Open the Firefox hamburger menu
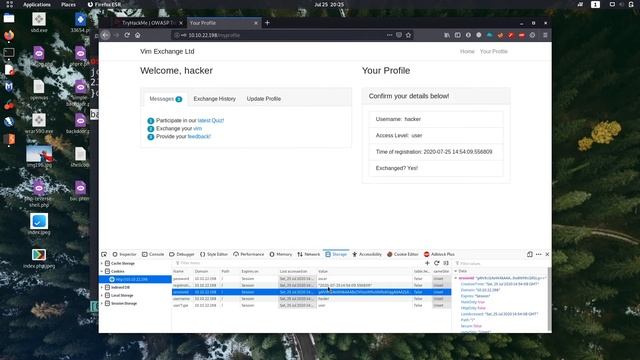 [545, 35]
